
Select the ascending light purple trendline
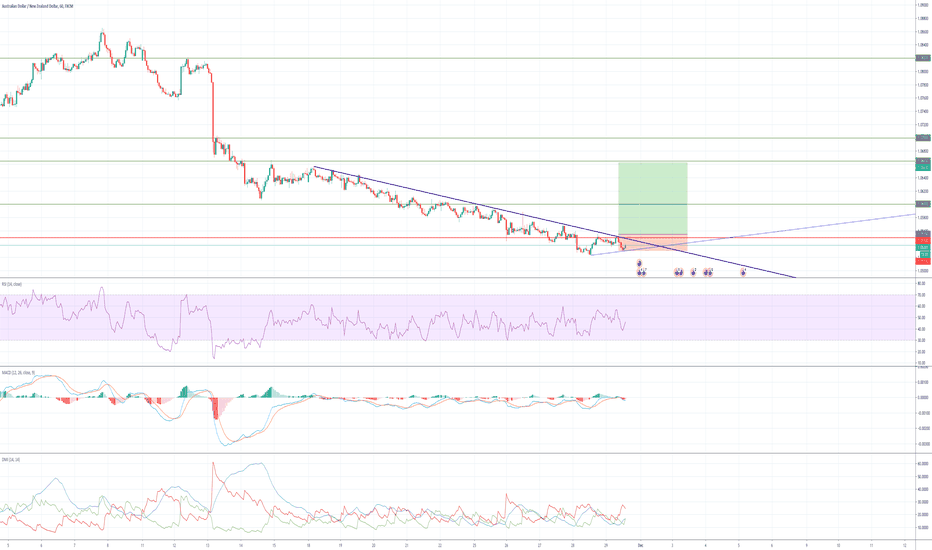point(800,227)
